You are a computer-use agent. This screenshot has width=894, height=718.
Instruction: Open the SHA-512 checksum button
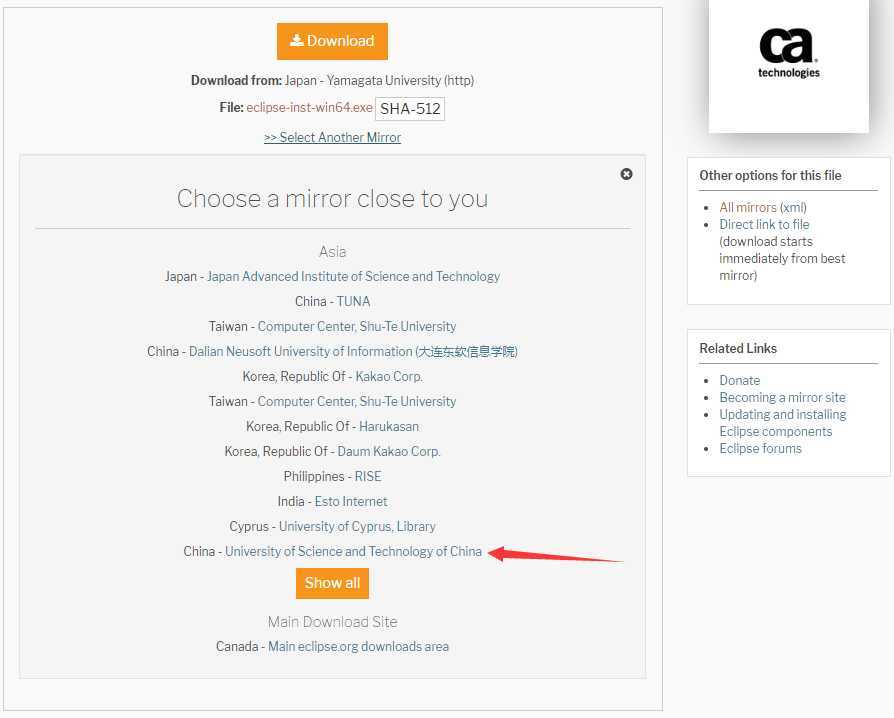pos(410,108)
